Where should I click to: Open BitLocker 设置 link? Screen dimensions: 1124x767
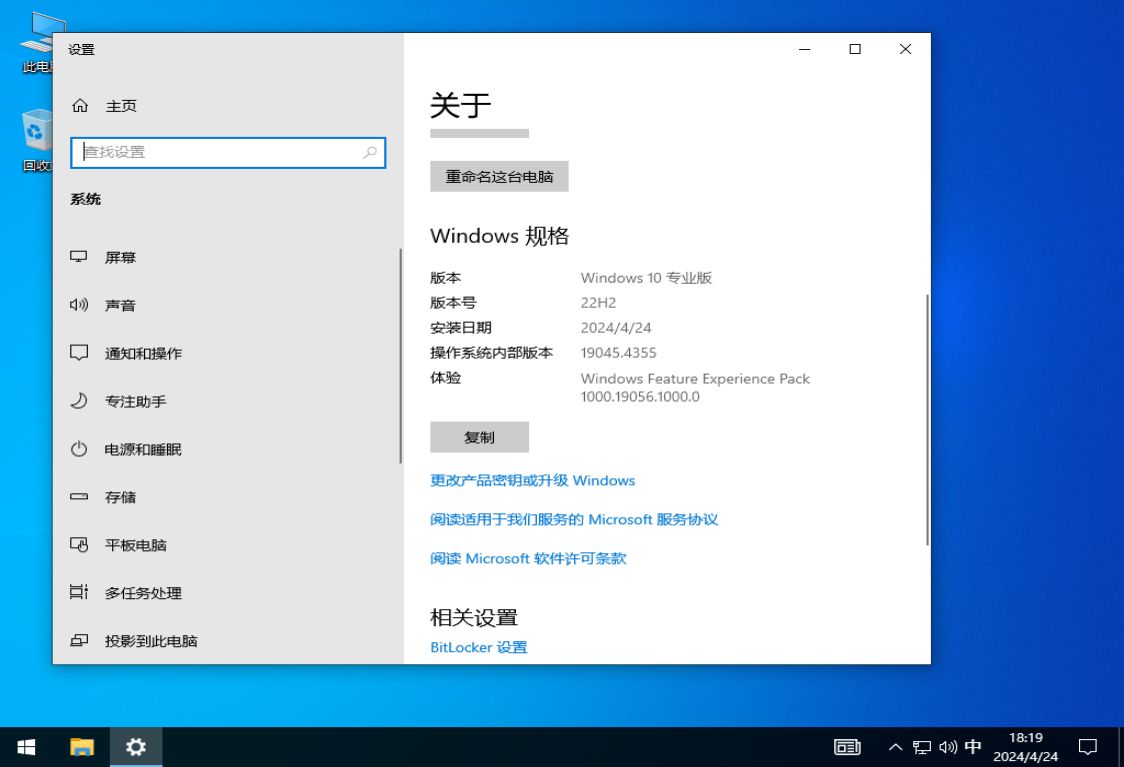tap(478, 647)
